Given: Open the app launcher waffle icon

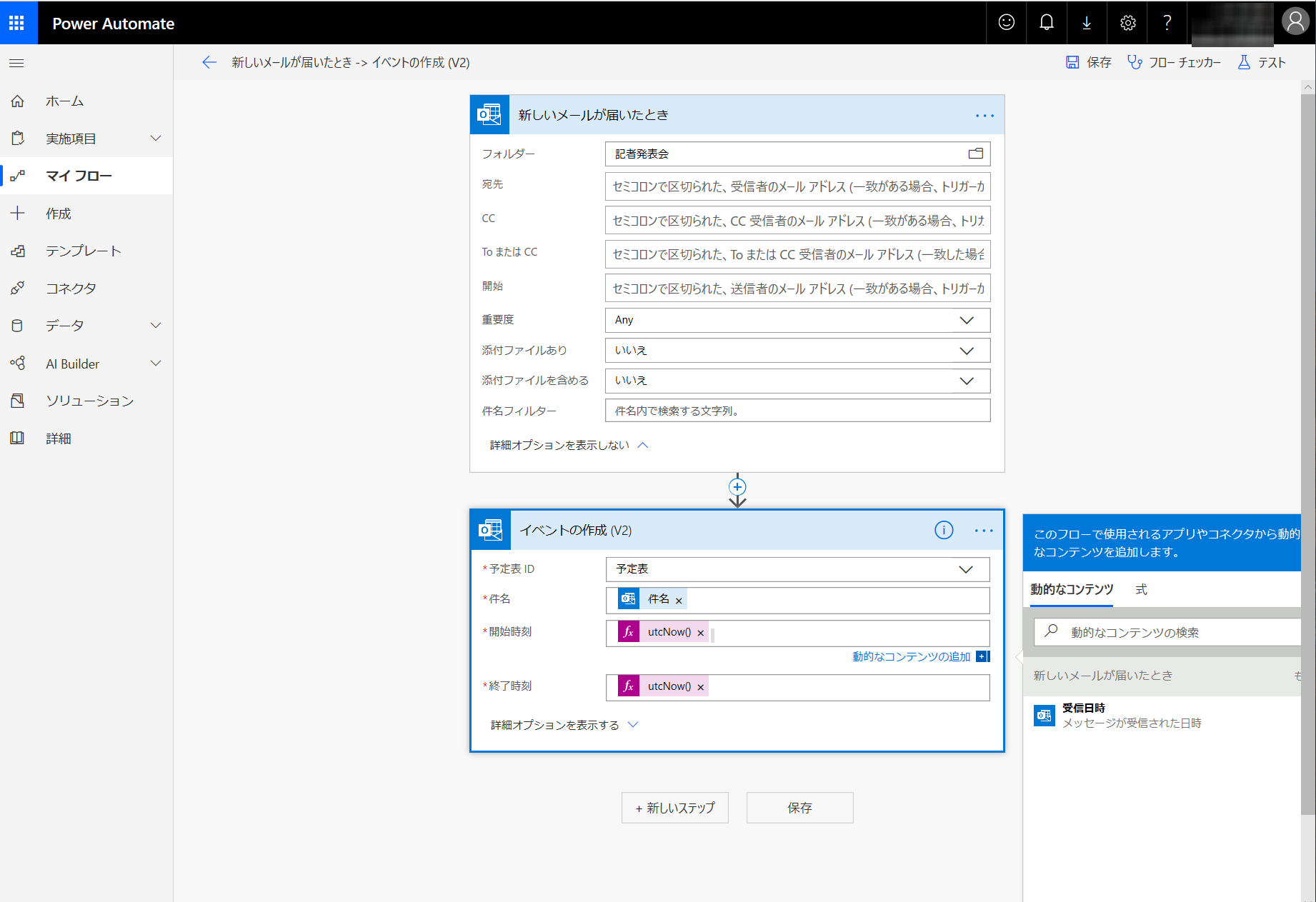Looking at the screenshot, I should (17, 23).
